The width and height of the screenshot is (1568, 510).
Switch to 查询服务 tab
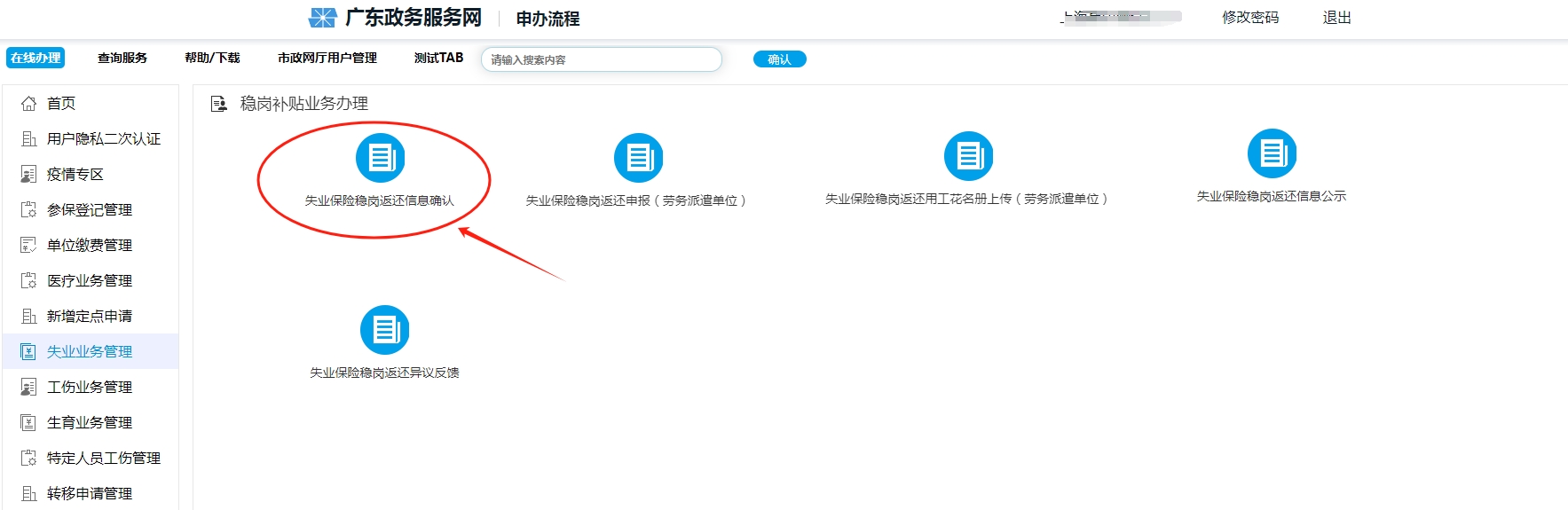(x=122, y=58)
